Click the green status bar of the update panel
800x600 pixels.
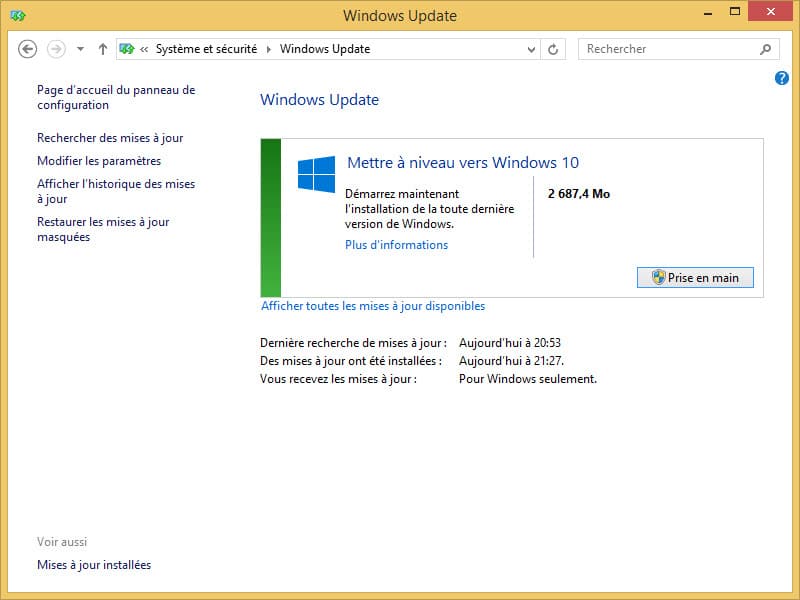click(270, 217)
